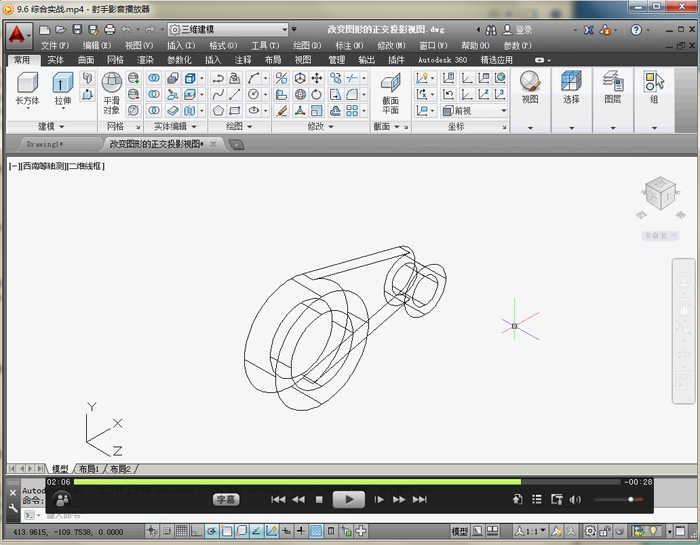Open the 视图(V) menu
This screenshot has width=700, height=545.
(x=139, y=46)
